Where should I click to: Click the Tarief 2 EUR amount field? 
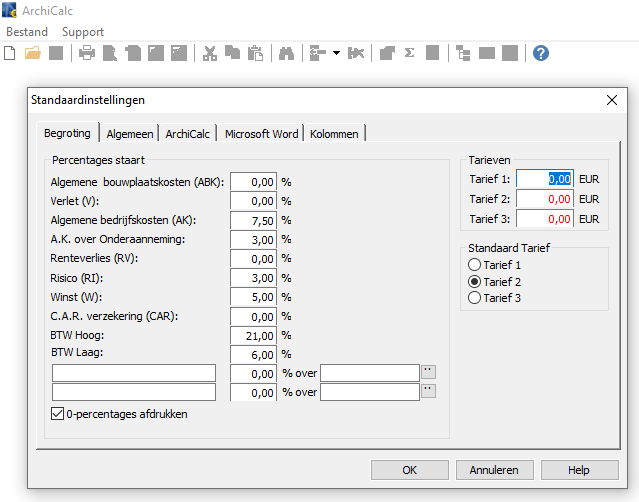click(545, 199)
